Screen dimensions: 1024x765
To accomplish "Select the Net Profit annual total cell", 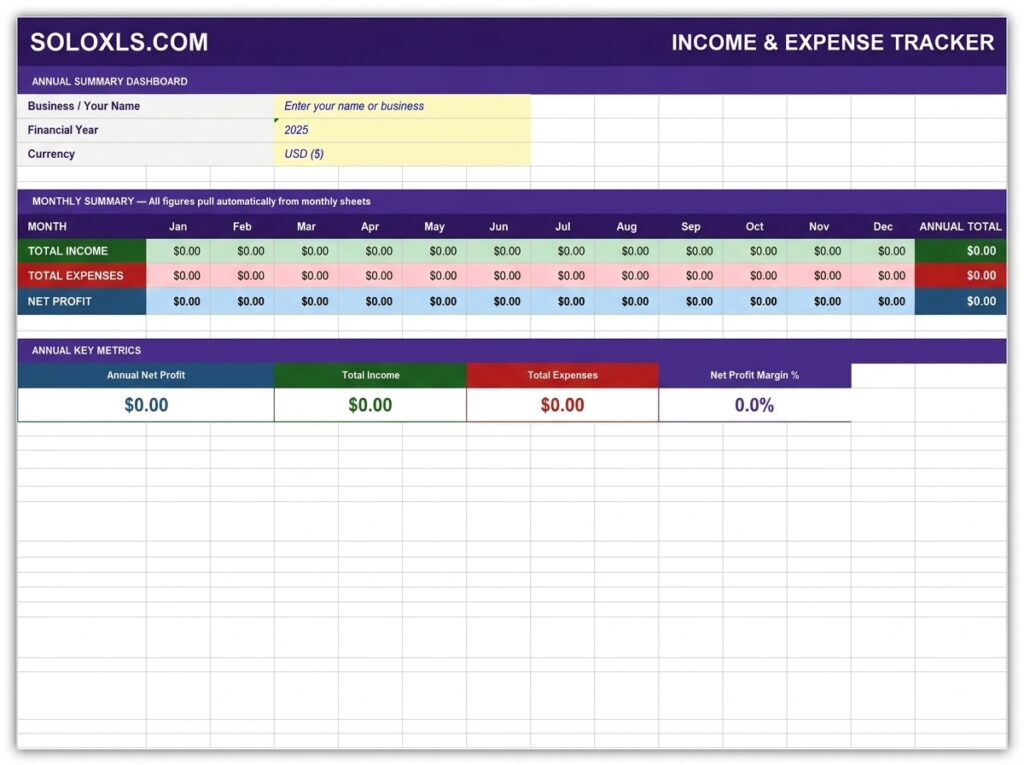I will (960, 301).
